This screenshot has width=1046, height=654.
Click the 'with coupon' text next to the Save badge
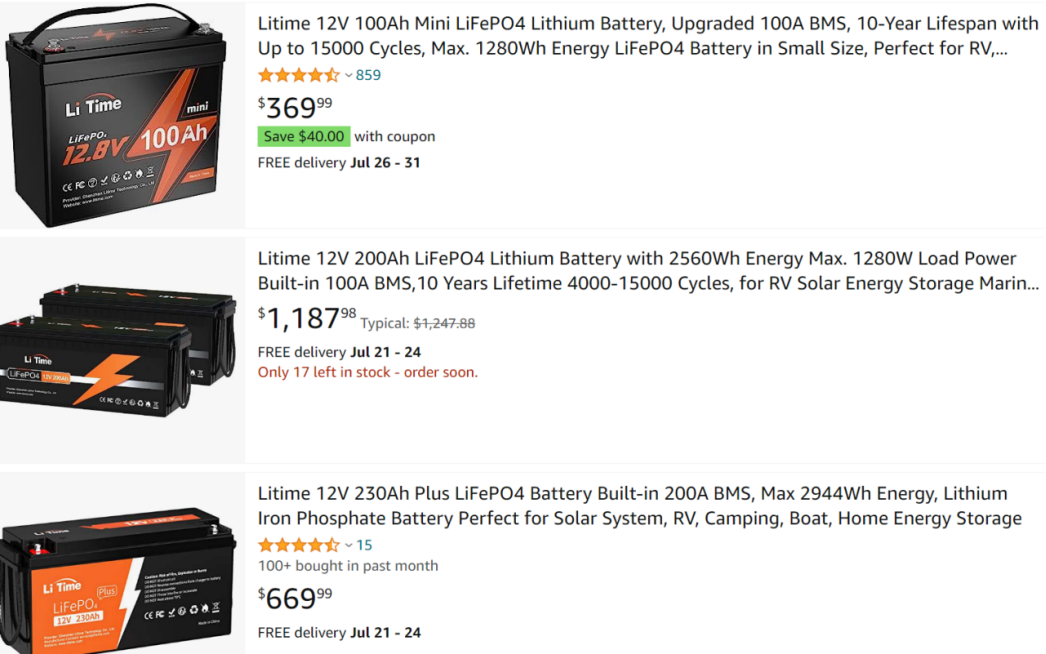click(x=395, y=137)
